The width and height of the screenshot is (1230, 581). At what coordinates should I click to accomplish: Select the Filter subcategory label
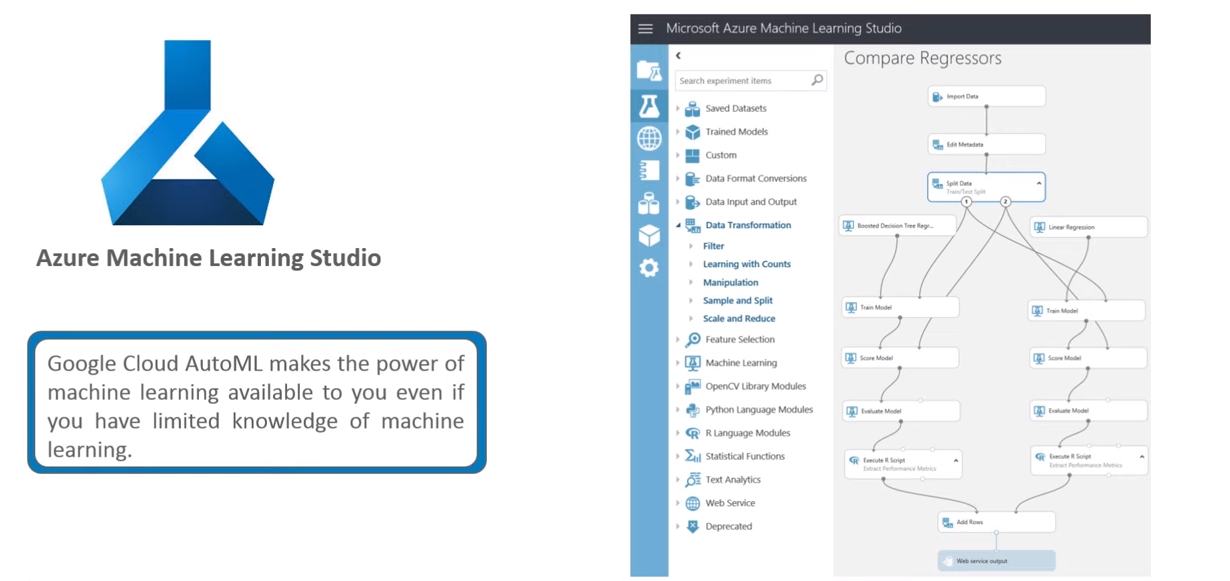(x=714, y=246)
